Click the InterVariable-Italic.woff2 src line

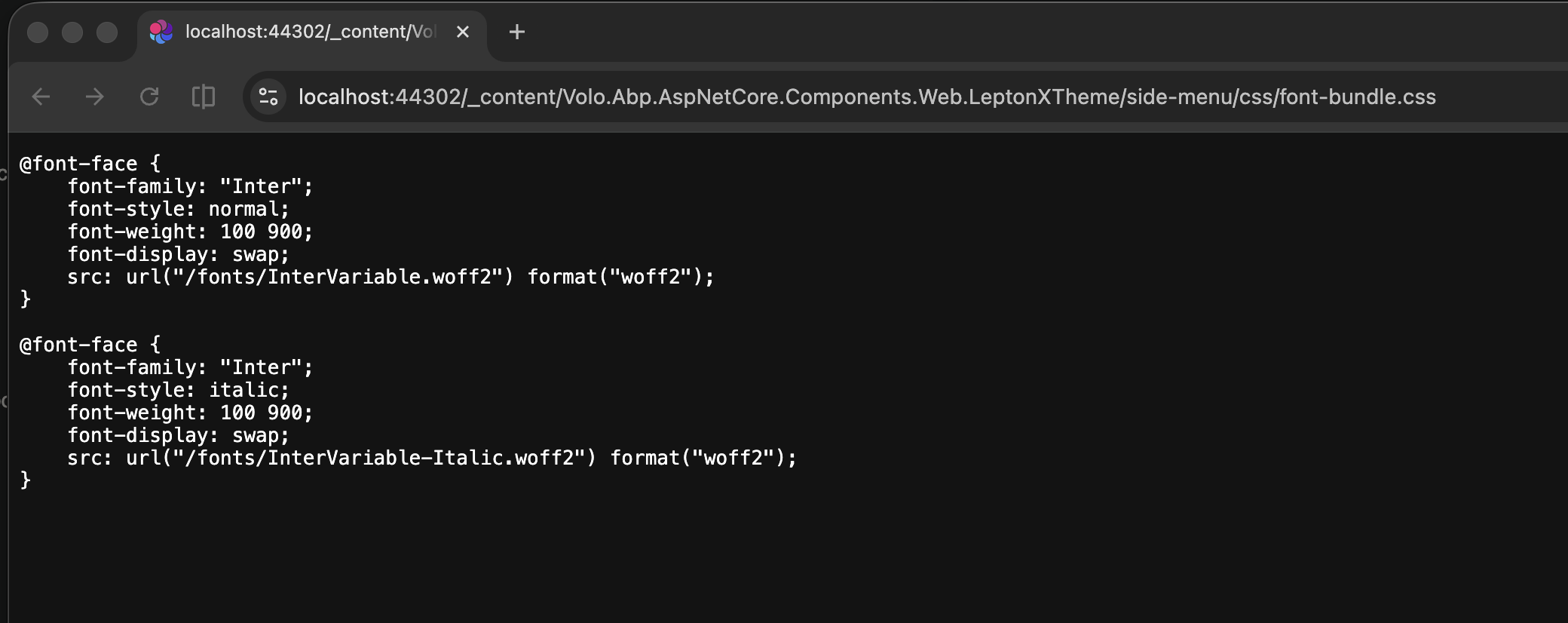pyautogui.click(x=431, y=458)
